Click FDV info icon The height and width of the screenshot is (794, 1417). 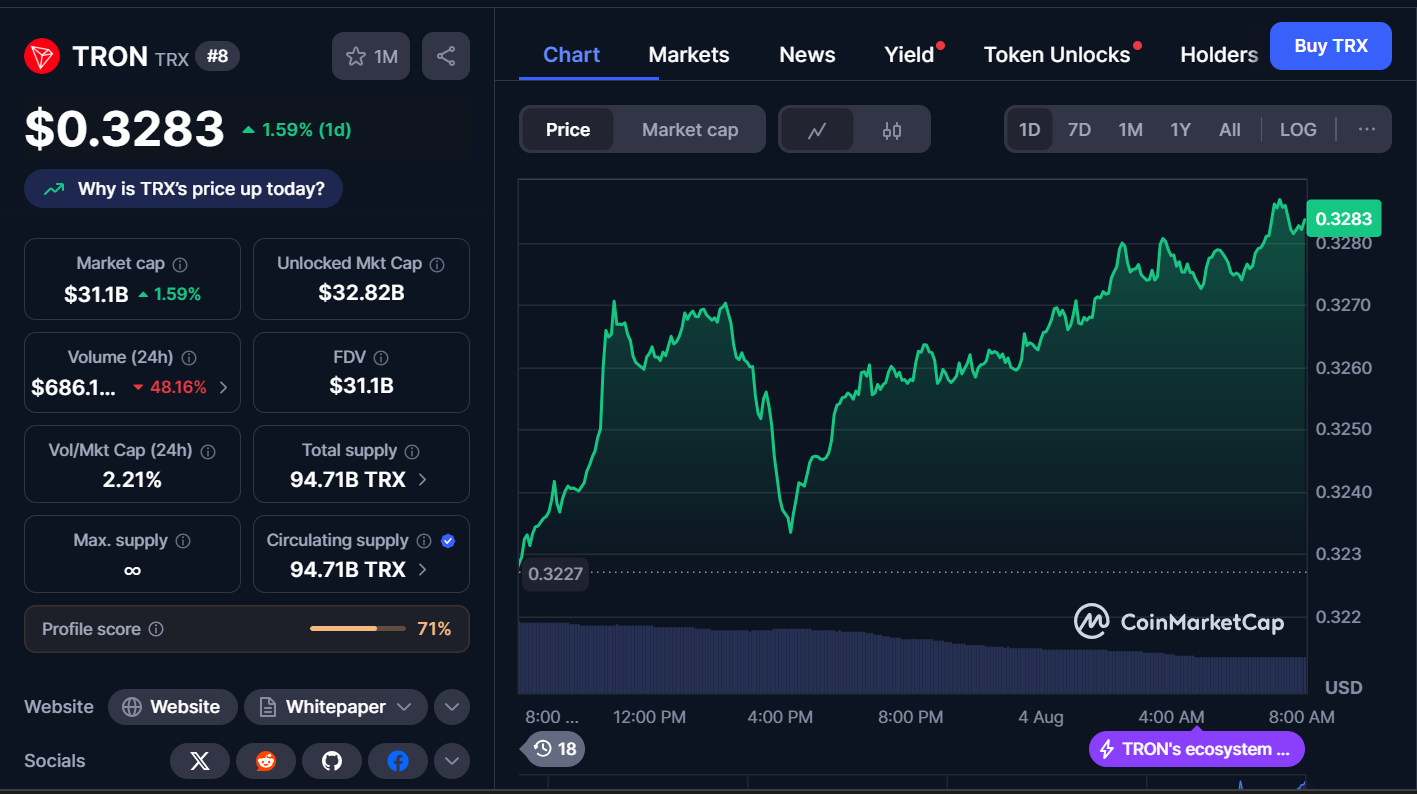coord(381,357)
